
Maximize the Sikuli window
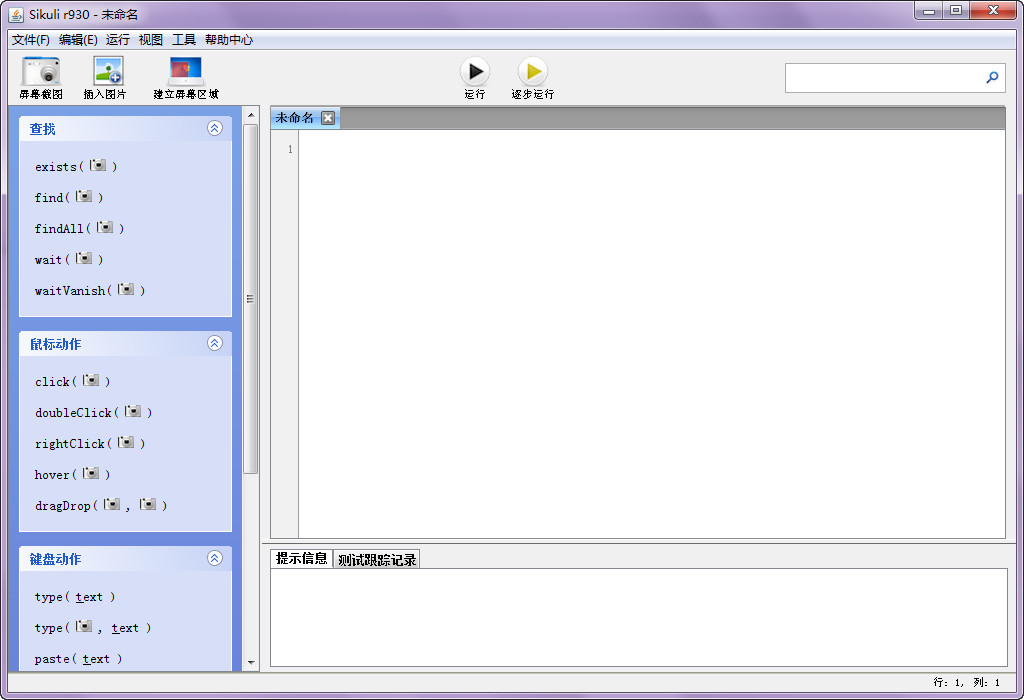pos(955,10)
